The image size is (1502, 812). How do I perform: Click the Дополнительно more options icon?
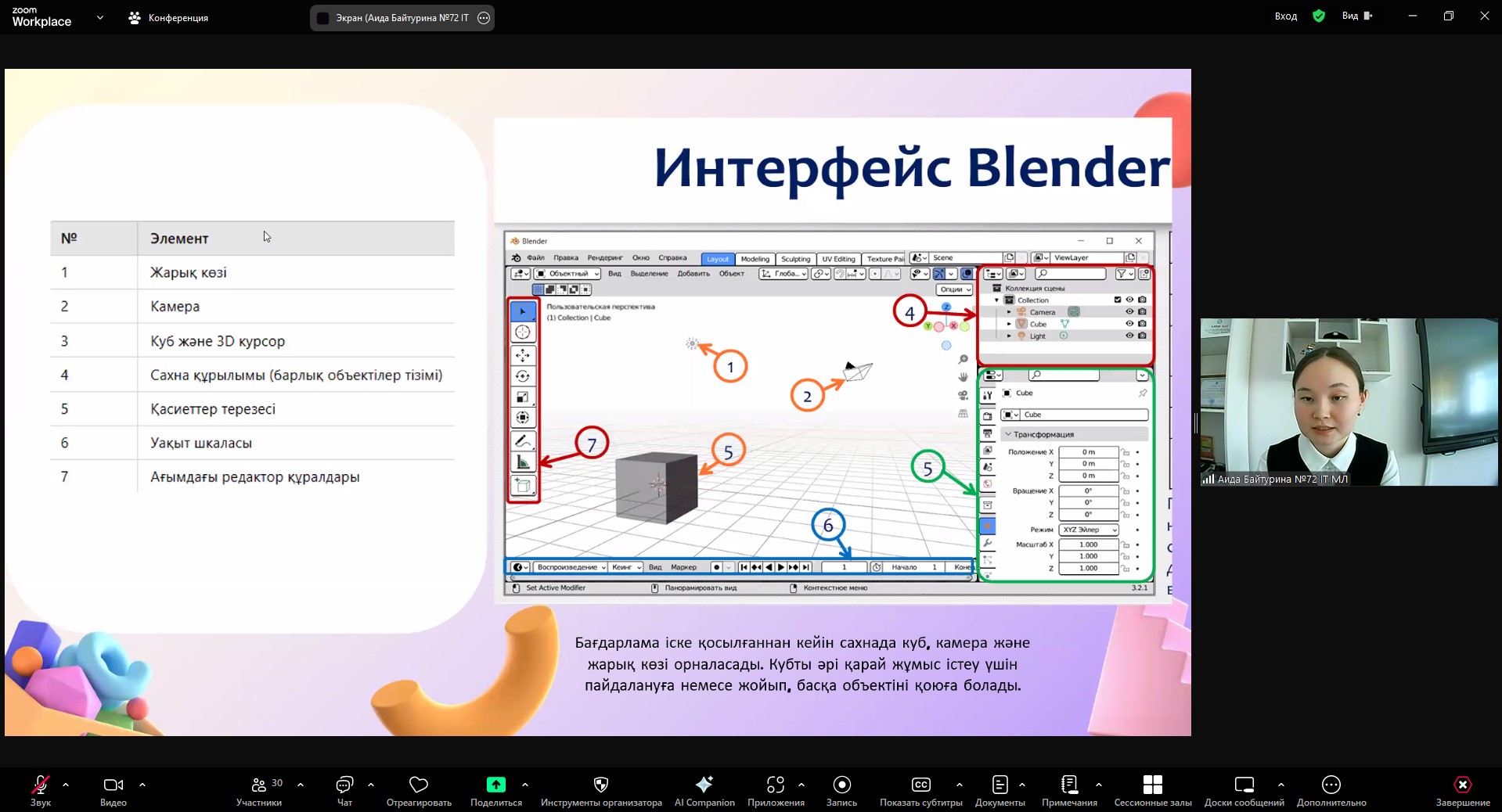click(1331, 785)
